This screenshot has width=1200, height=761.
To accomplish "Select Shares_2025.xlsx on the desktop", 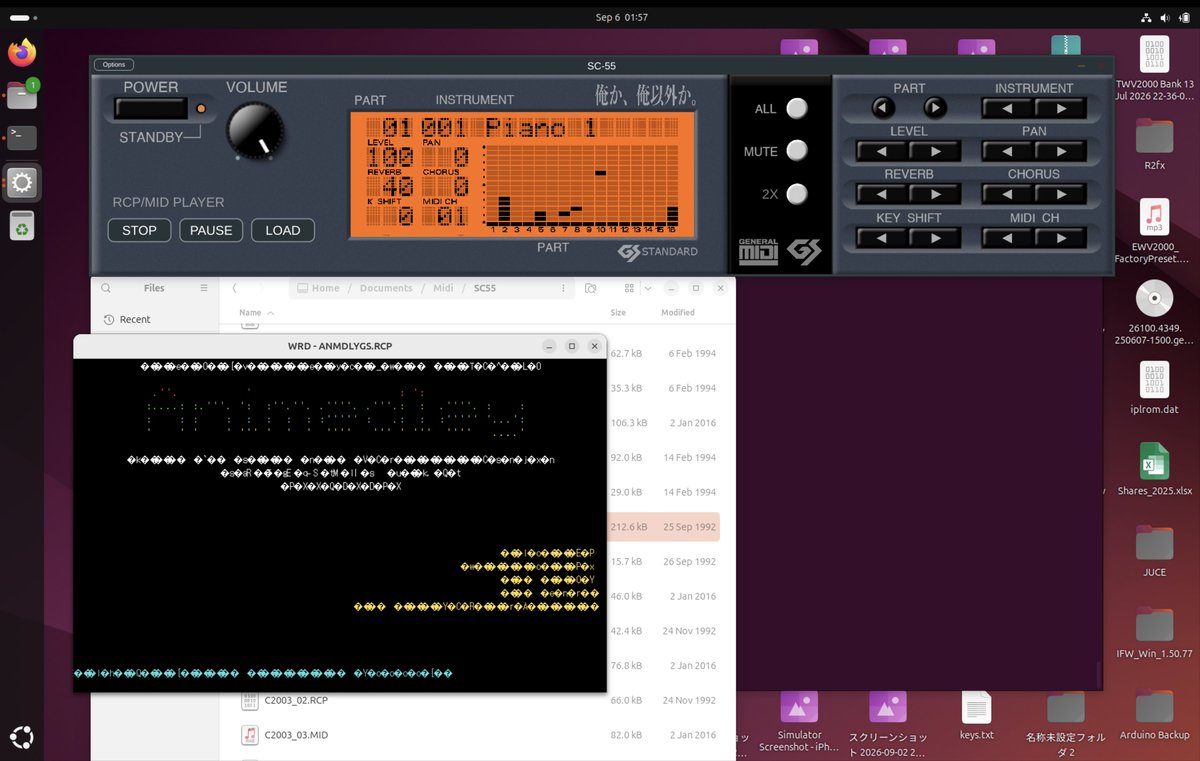I will tap(1155, 469).
